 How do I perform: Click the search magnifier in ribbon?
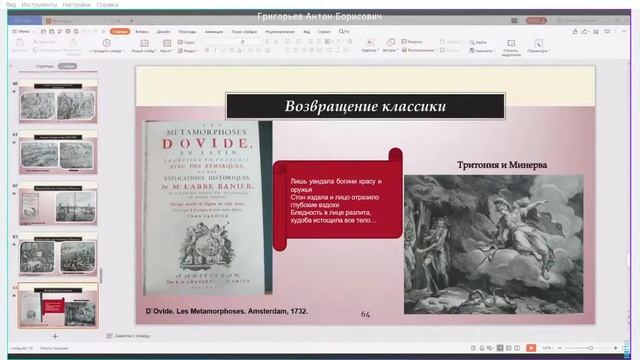(342, 31)
